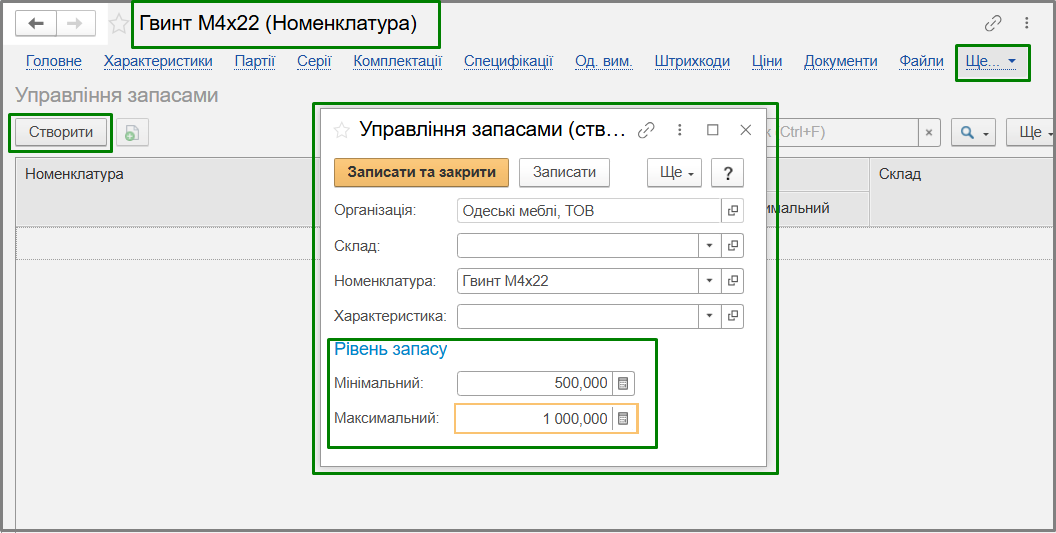Click the copy-record icon beside Створити
The height and width of the screenshot is (533, 1056).
[x=132, y=132]
